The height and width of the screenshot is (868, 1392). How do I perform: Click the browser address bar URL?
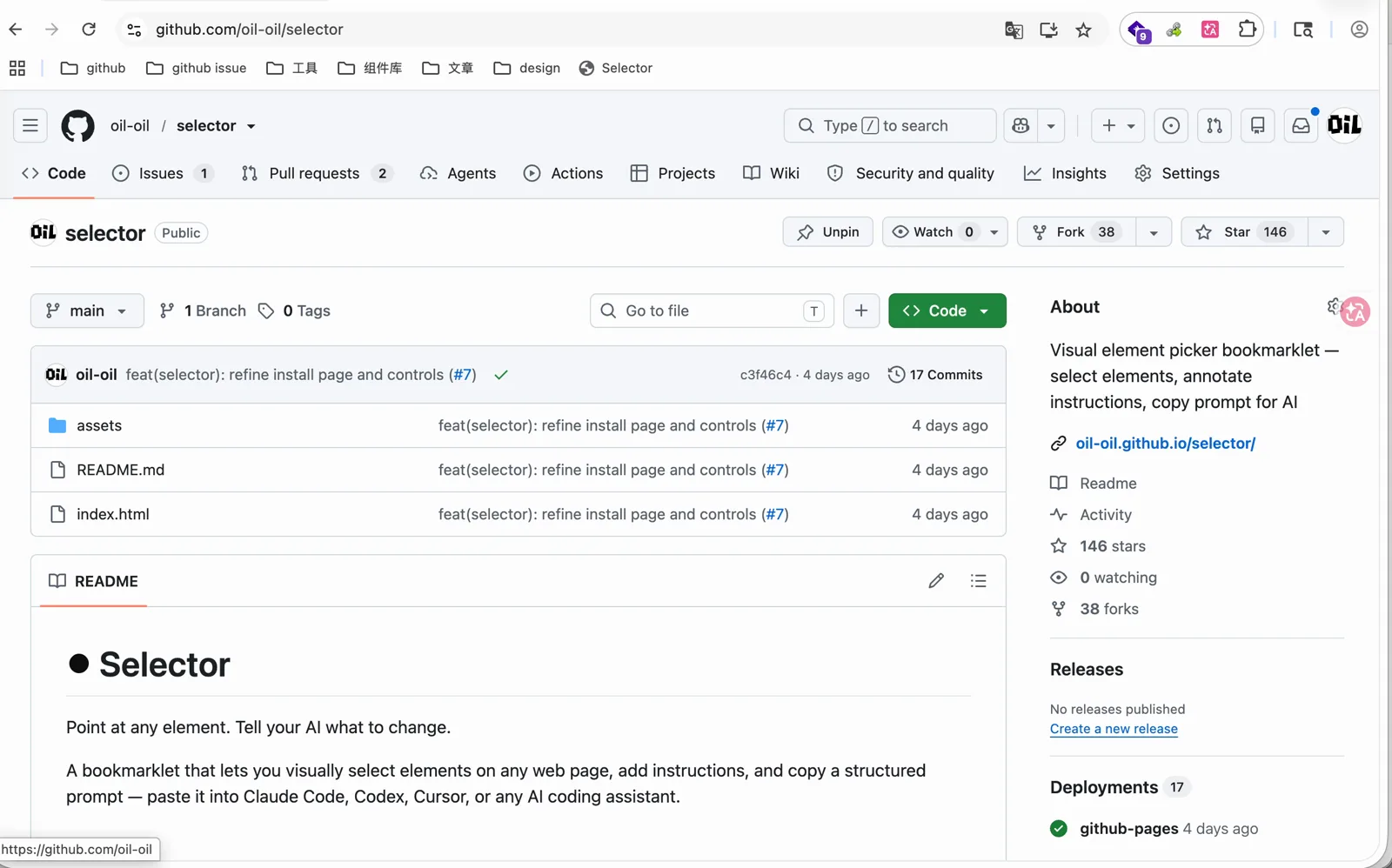tap(250, 30)
